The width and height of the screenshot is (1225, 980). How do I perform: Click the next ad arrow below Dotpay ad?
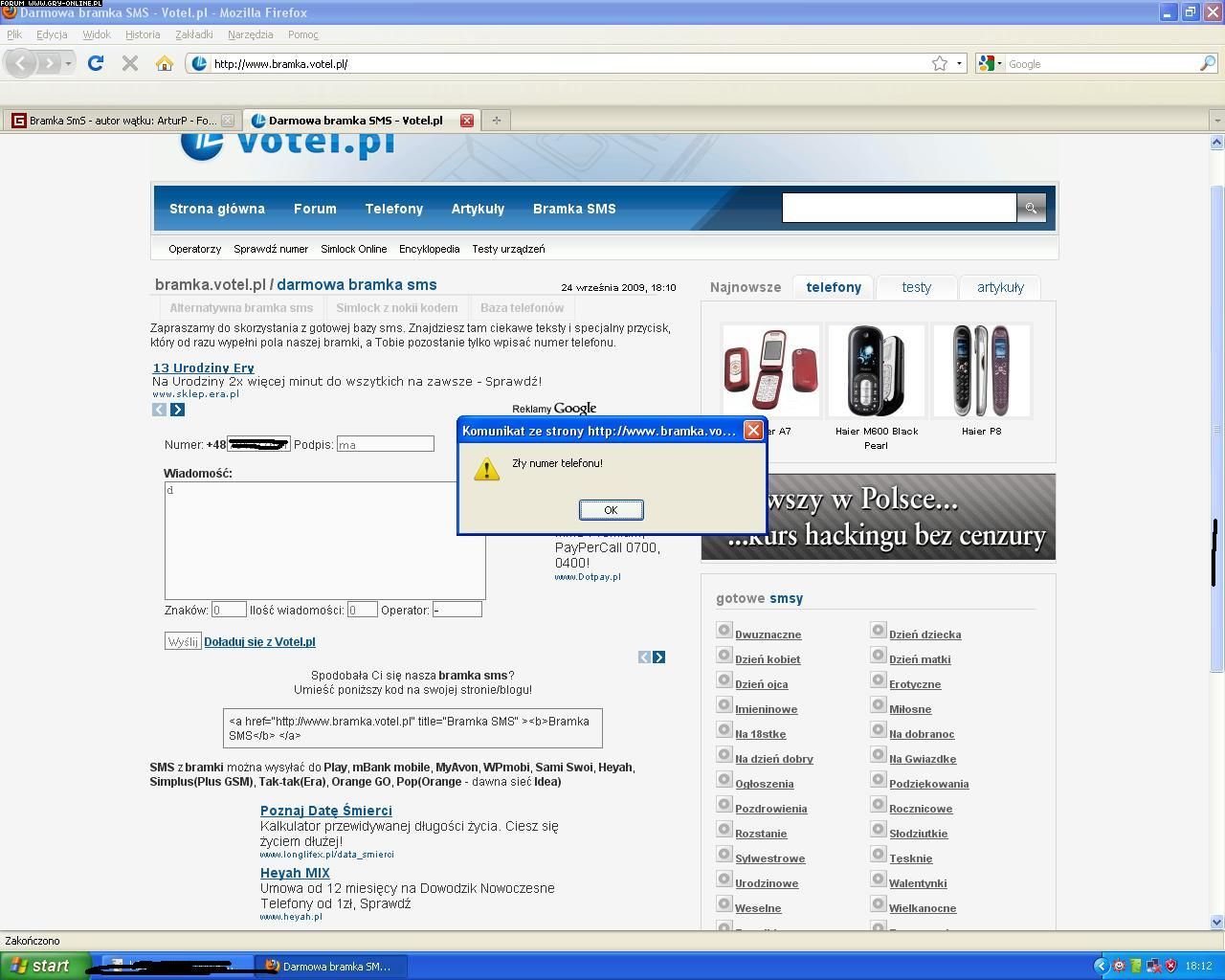click(658, 657)
